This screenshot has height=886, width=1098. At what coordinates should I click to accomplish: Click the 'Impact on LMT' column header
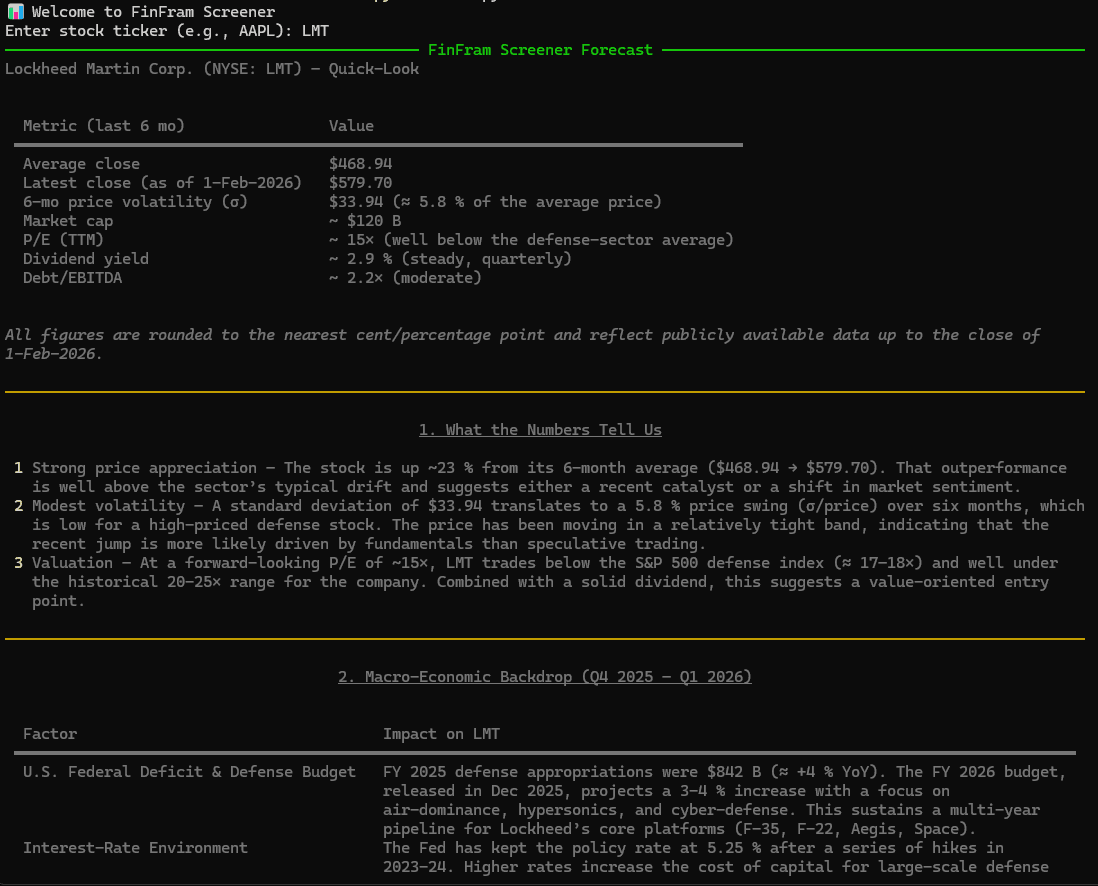tap(441, 733)
